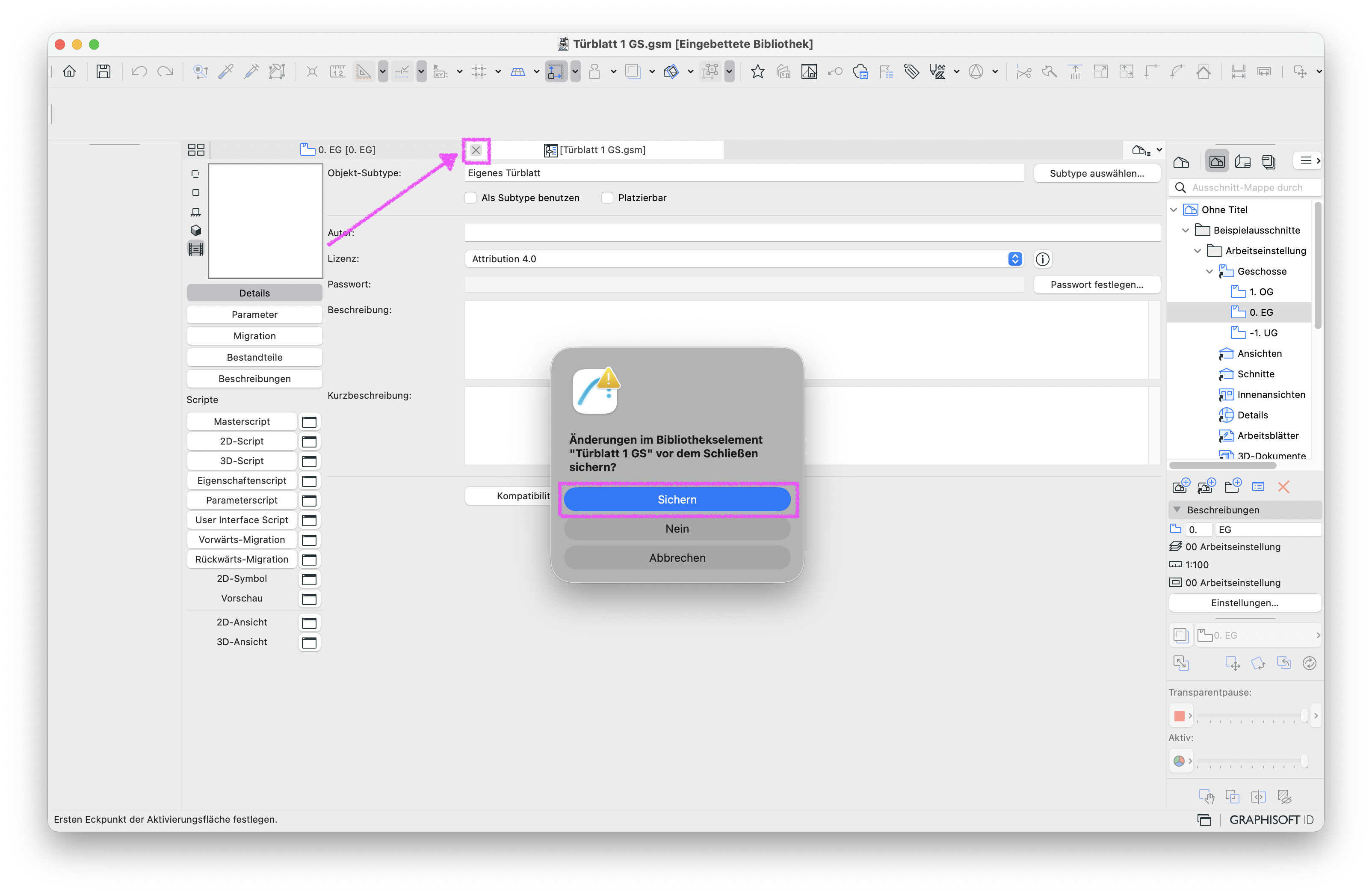Click the new folder navigator icon
This screenshot has height=895, width=1372.
click(1233, 487)
